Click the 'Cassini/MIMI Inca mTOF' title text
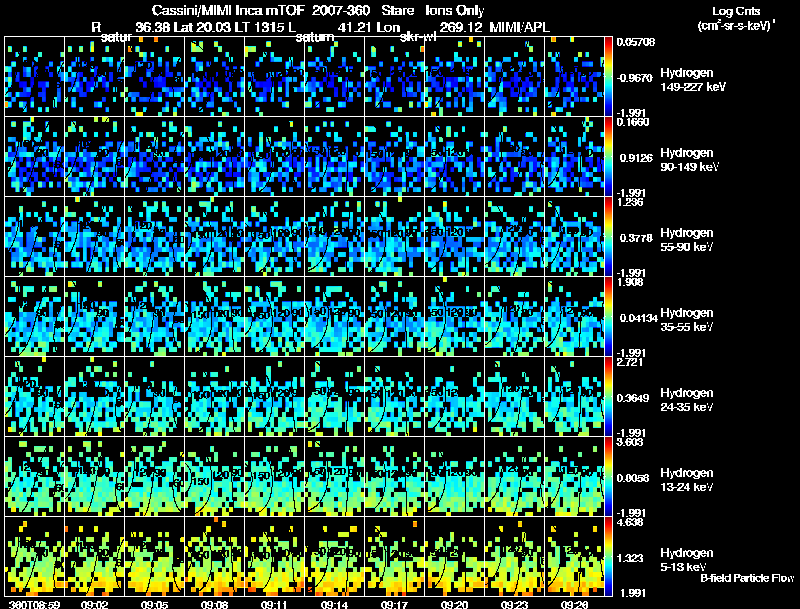 [x=228, y=10]
